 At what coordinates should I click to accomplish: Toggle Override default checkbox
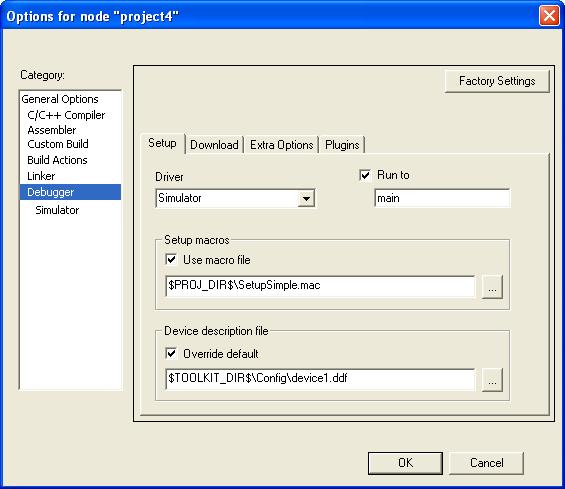[x=171, y=353]
